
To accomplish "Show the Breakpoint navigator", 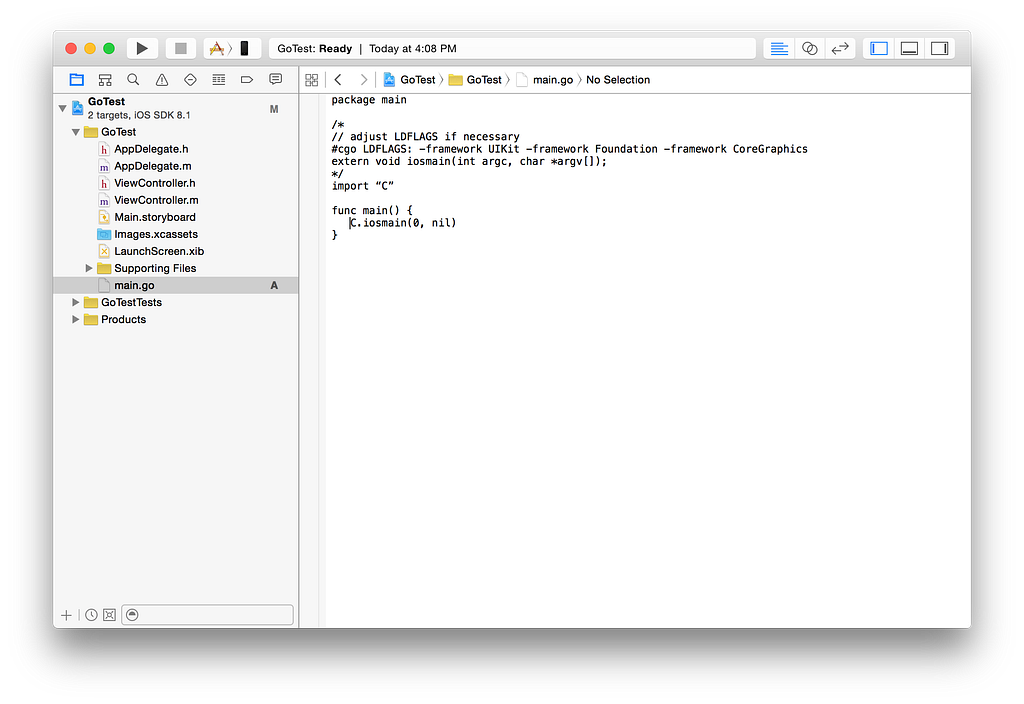I will tap(246, 79).
